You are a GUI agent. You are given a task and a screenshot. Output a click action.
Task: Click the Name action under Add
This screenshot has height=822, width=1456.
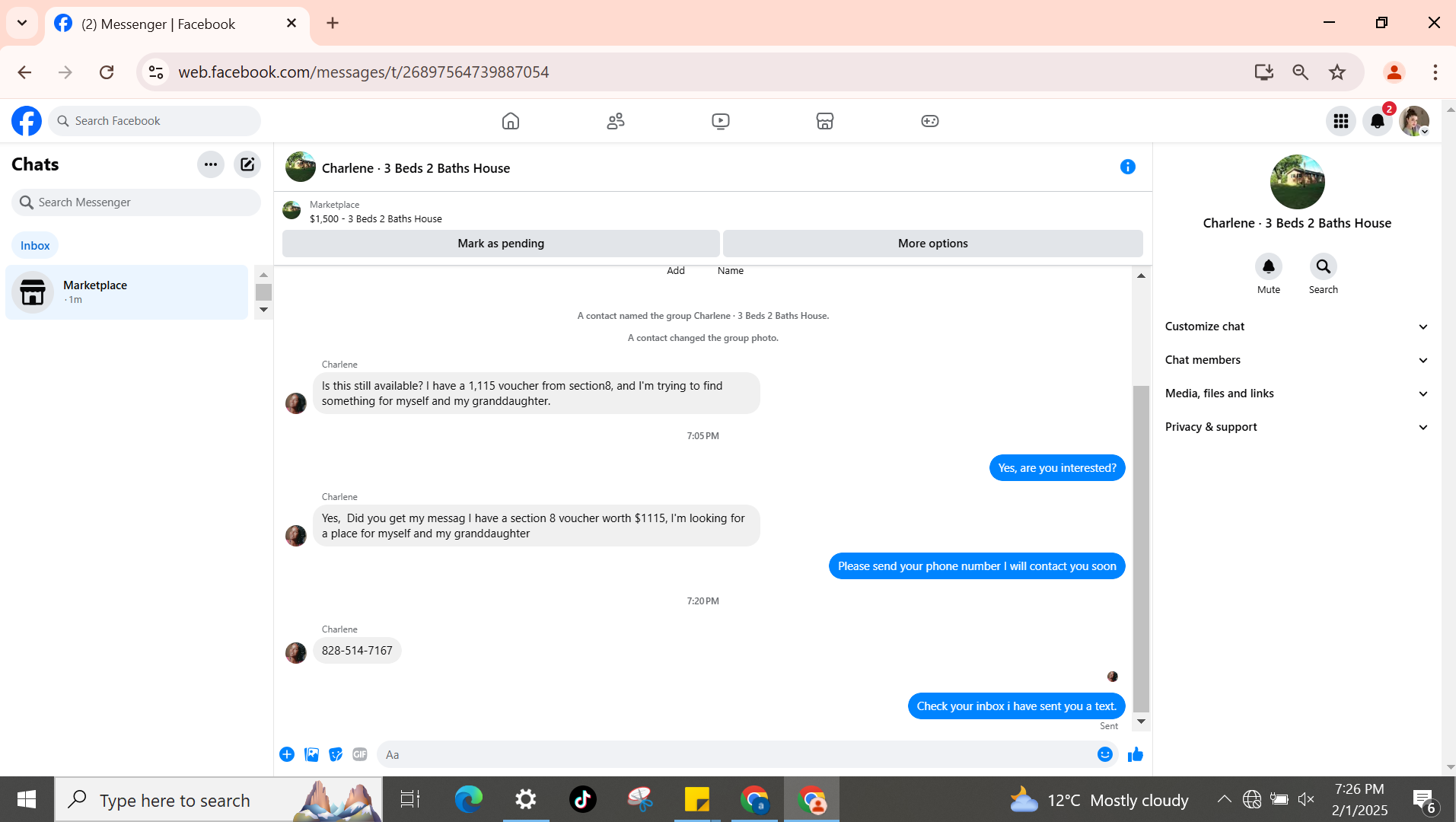coord(731,271)
